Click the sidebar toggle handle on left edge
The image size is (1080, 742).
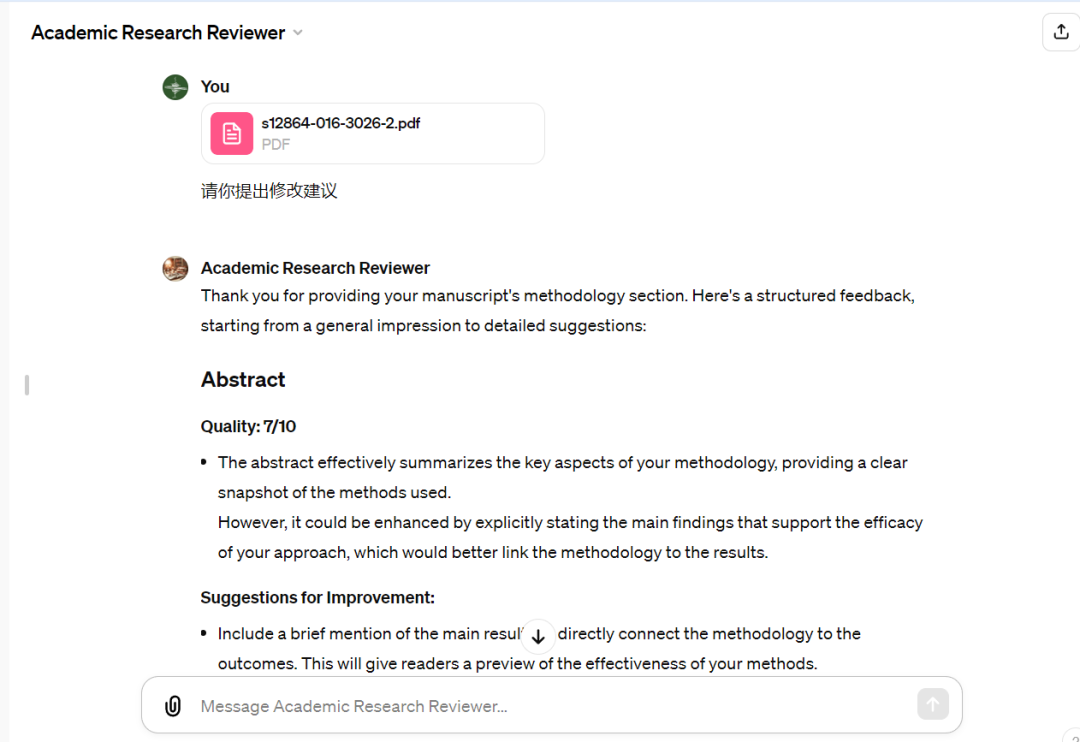click(27, 385)
